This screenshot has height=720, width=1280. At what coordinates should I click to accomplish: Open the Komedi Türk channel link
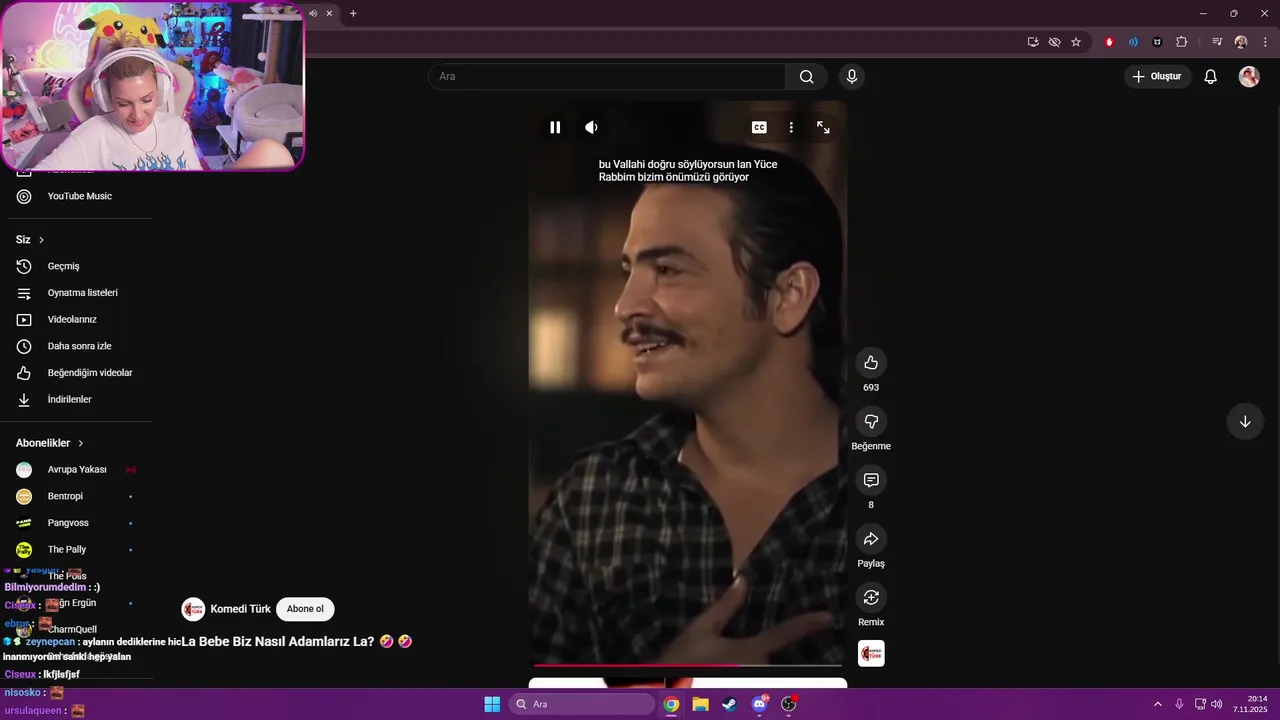(x=240, y=609)
